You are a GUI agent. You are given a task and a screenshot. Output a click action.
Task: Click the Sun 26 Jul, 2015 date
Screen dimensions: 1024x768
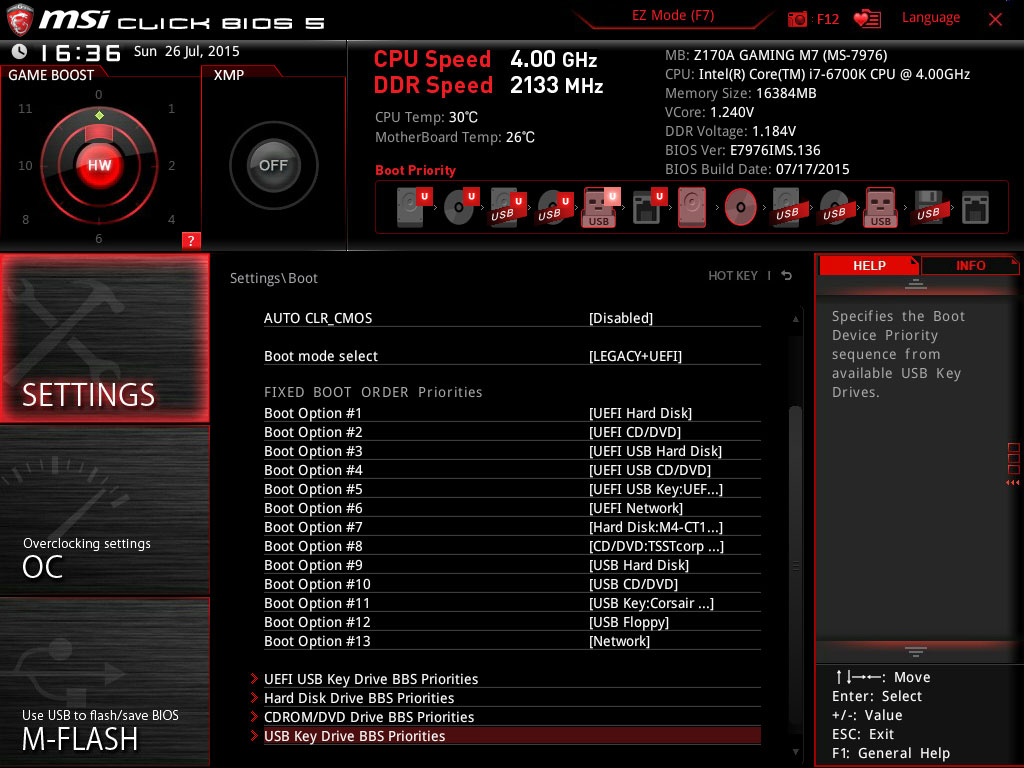[x=187, y=52]
